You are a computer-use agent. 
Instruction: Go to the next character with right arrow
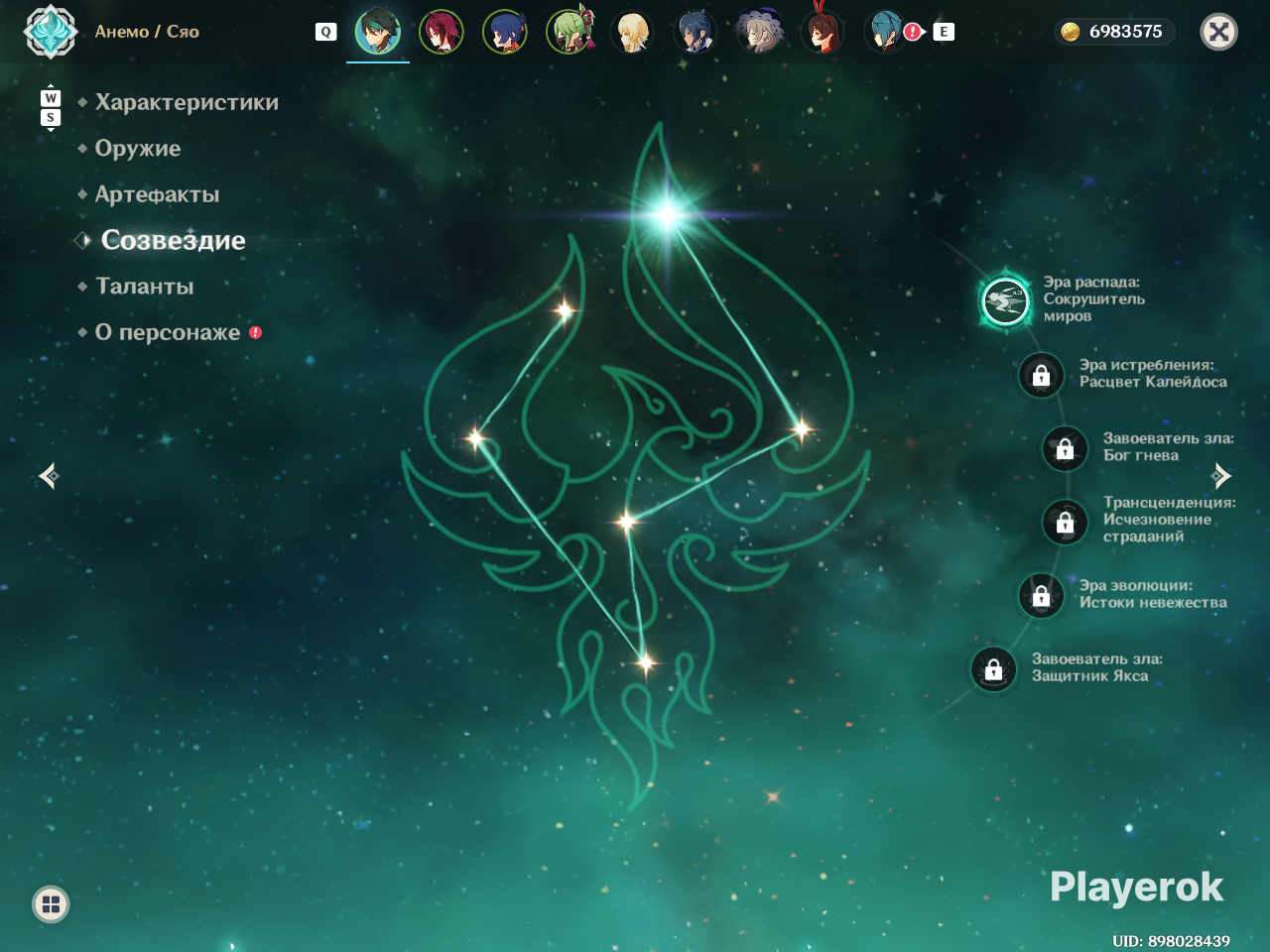pyautogui.click(x=1221, y=477)
